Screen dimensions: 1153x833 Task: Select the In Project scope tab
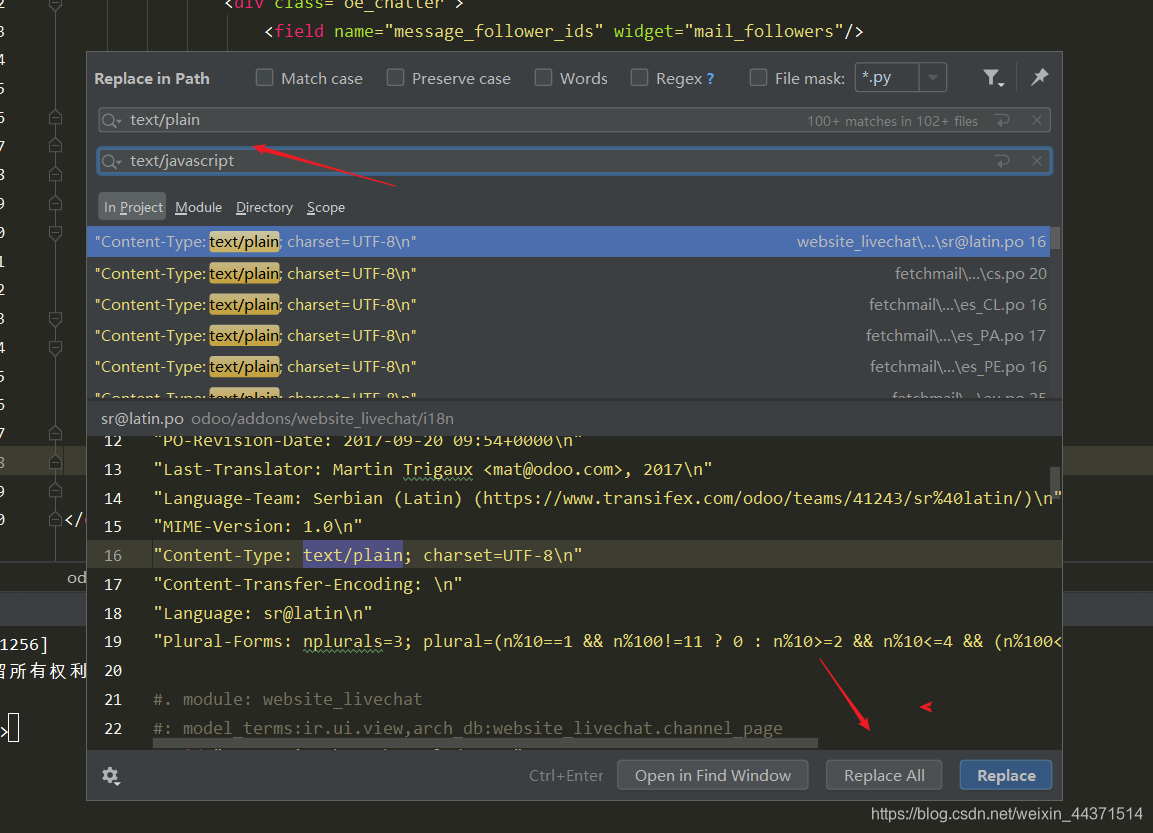pos(132,207)
